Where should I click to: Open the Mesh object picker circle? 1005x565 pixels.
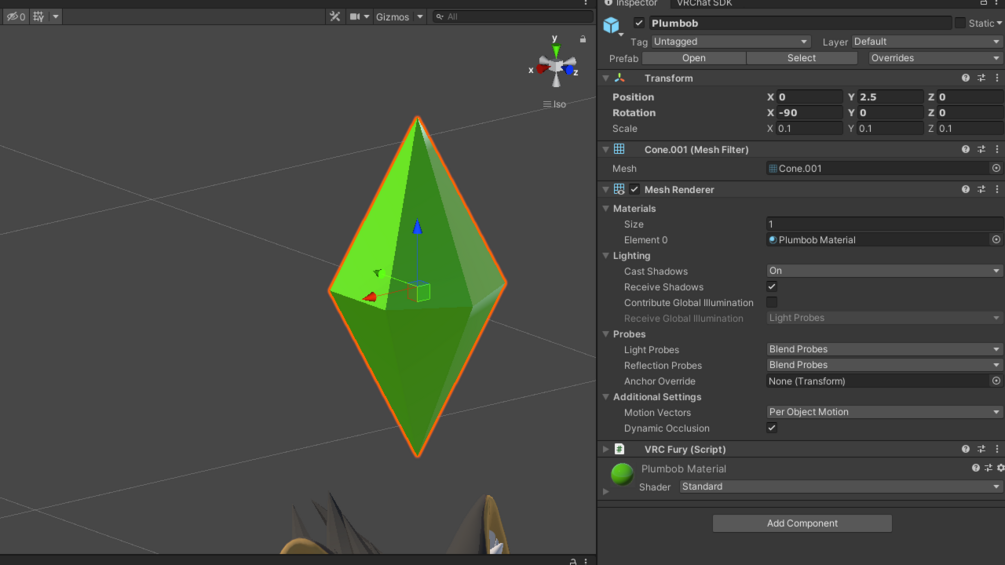tap(996, 168)
